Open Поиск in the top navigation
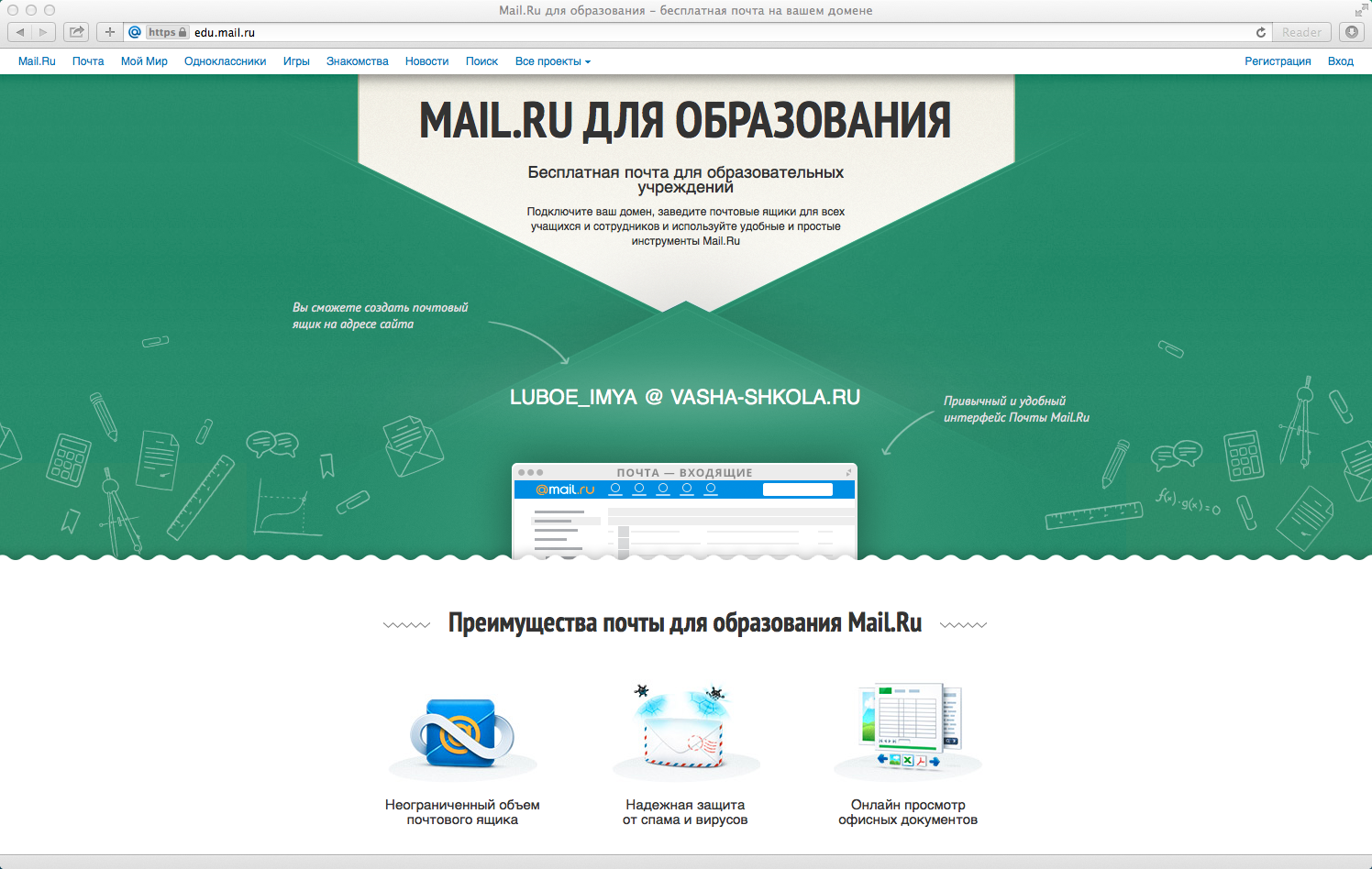Viewport: 1372px width, 869px height. tap(481, 61)
